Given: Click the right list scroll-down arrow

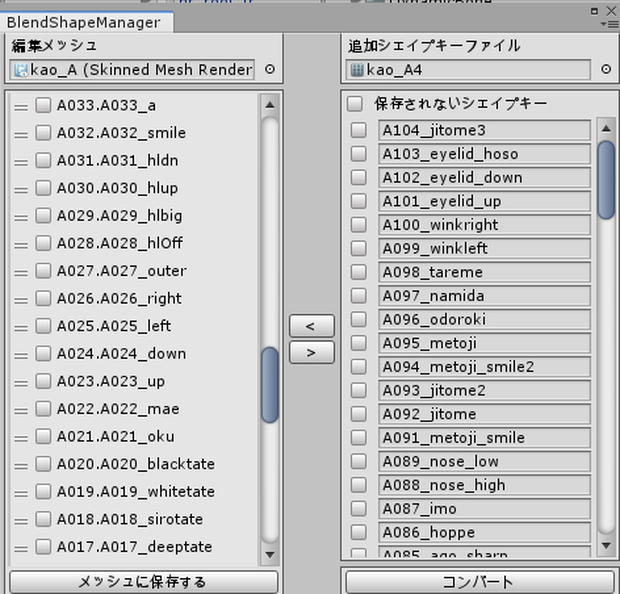Looking at the screenshot, I should [x=606, y=545].
